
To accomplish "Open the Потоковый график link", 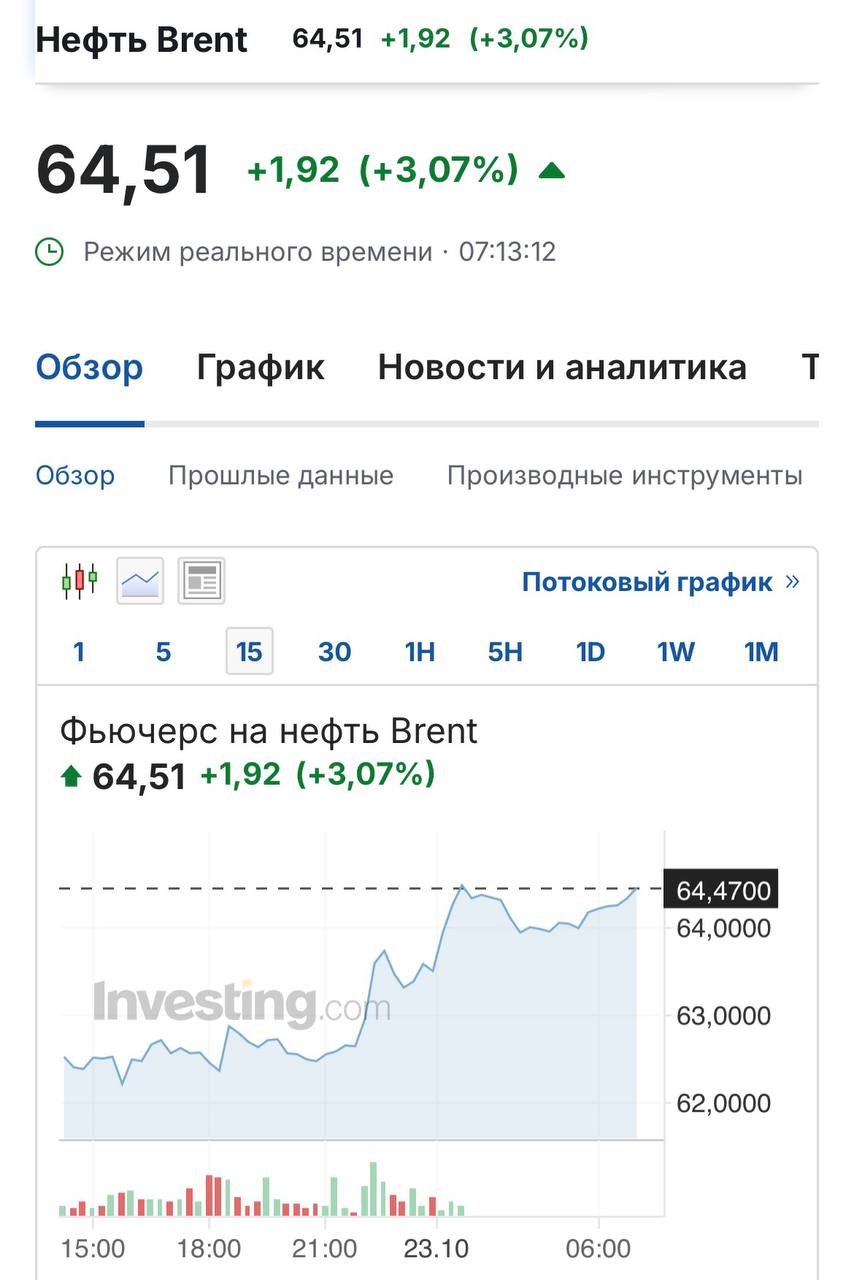I will [x=647, y=582].
